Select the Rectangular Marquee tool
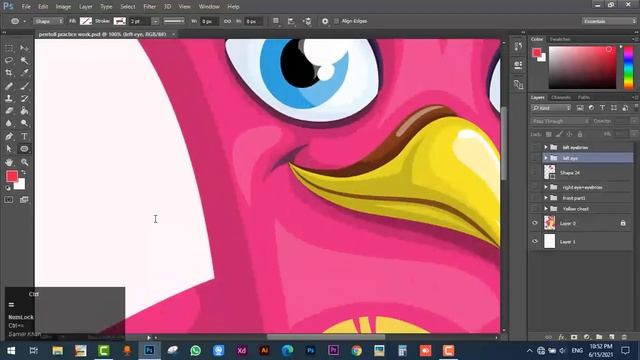 (x=9, y=48)
